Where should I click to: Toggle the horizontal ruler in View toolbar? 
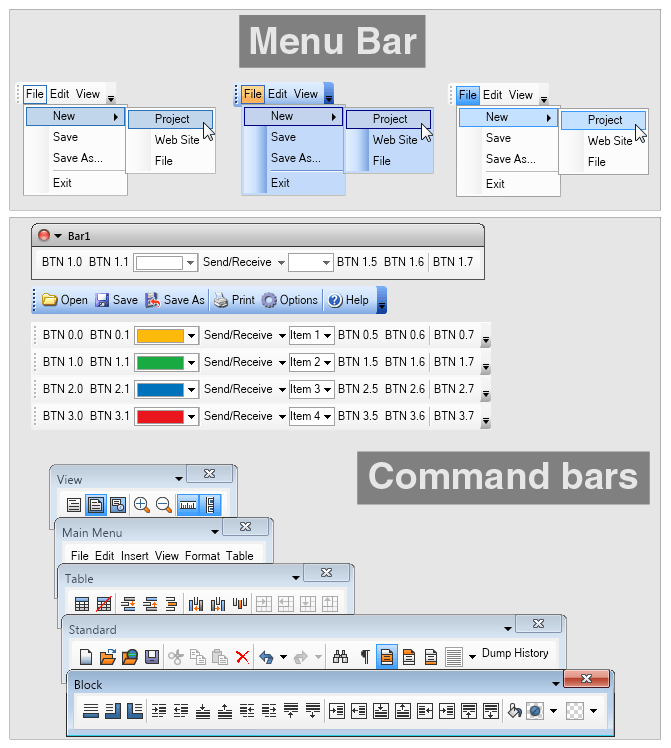188,505
